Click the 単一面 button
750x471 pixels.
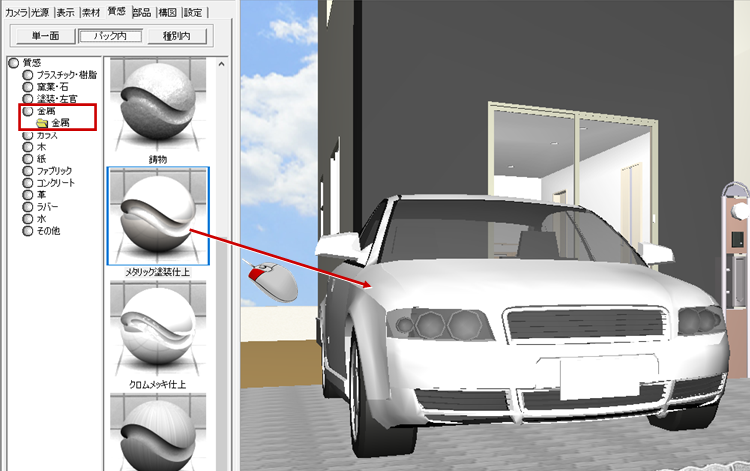(x=45, y=35)
